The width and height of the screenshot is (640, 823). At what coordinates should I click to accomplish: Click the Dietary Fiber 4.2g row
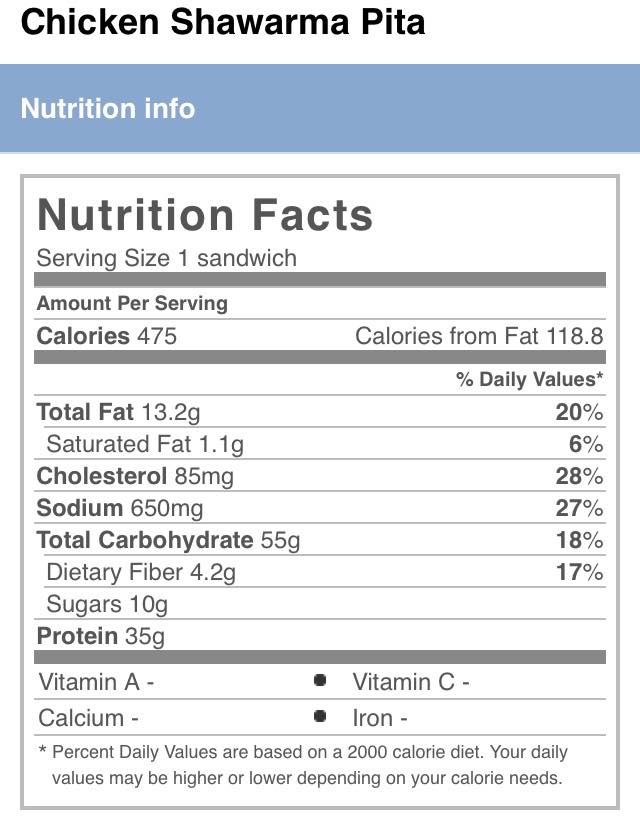[x=320, y=572]
